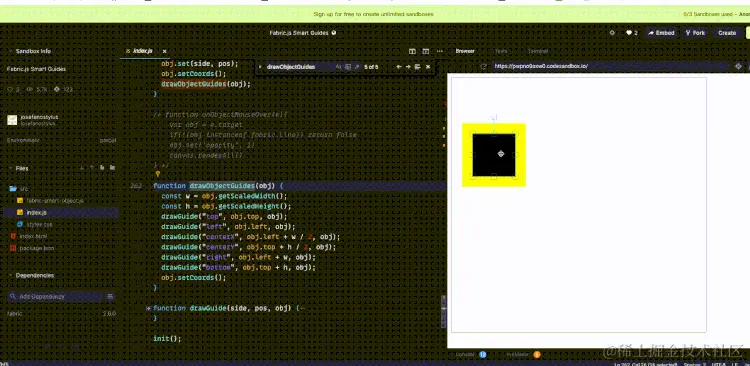
Task: Refresh the sandbox browser preview
Action: (484, 67)
